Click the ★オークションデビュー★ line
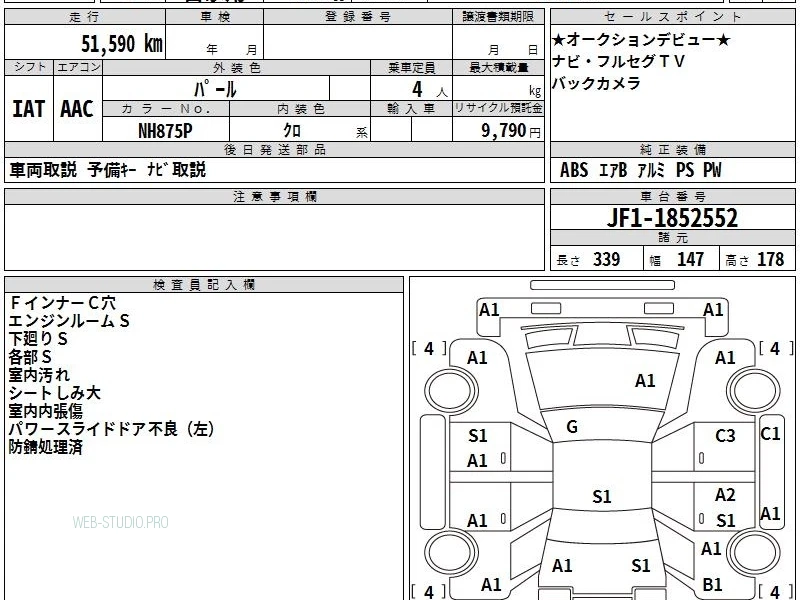Image resolution: width=800 pixels, height=600 pixels. (x=641, y=40)
